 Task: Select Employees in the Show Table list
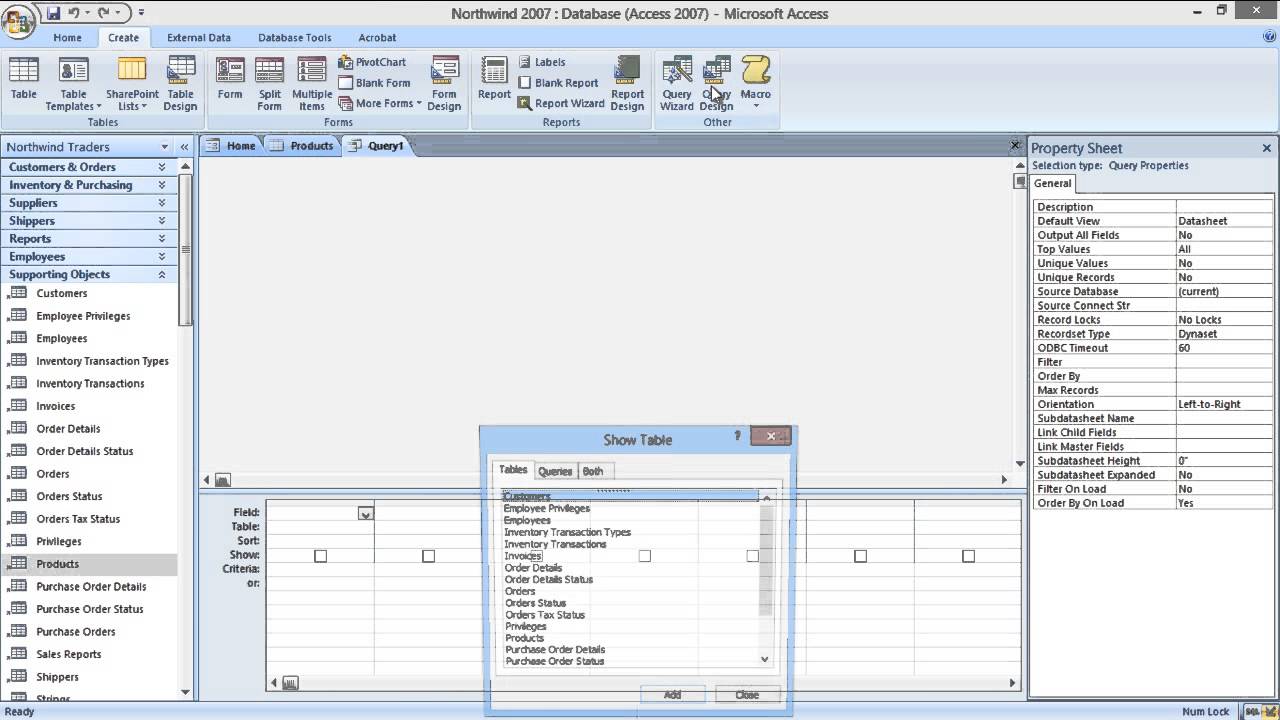(527, 520)
